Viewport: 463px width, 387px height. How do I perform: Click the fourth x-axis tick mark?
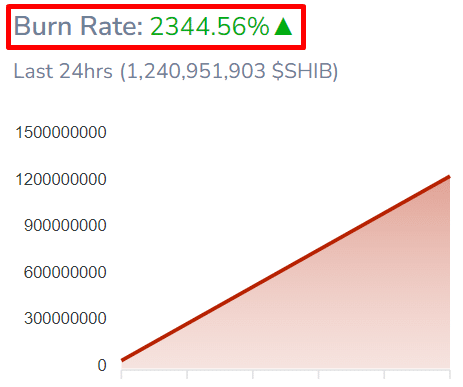click(318, 374)
